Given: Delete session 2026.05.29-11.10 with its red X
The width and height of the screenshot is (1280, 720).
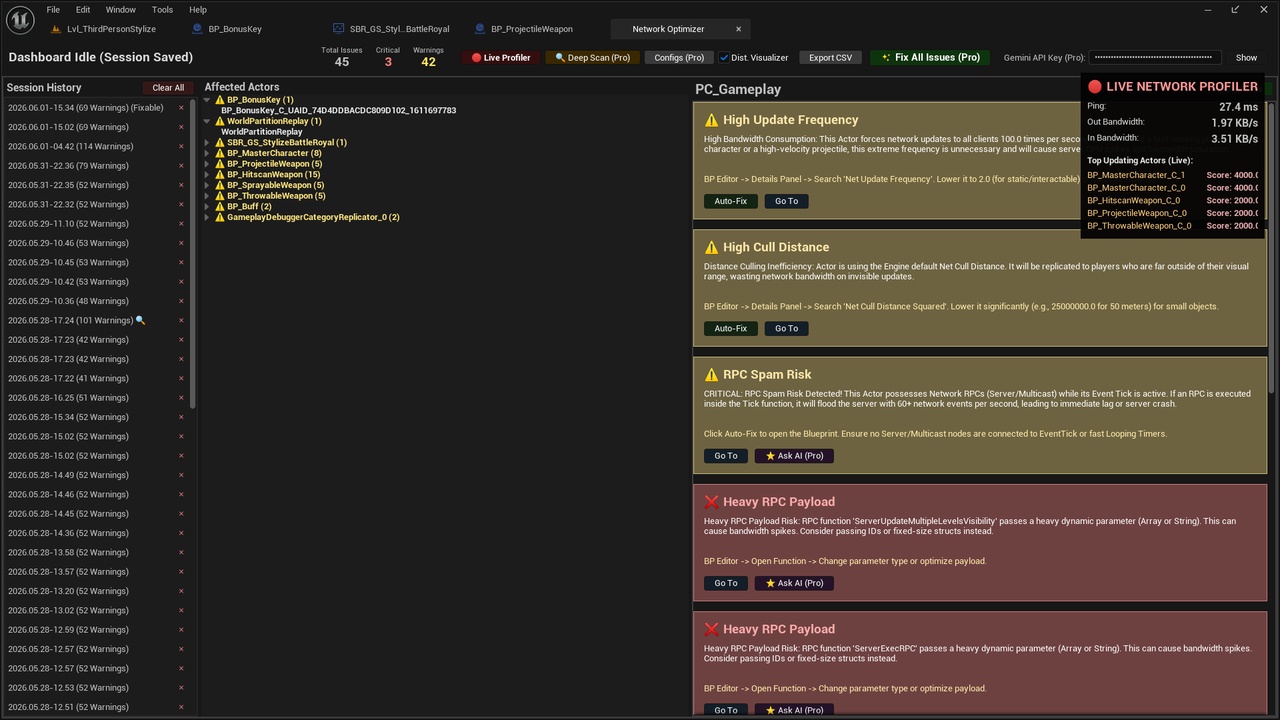Looking at the screenshot, I should click(181, 224).
